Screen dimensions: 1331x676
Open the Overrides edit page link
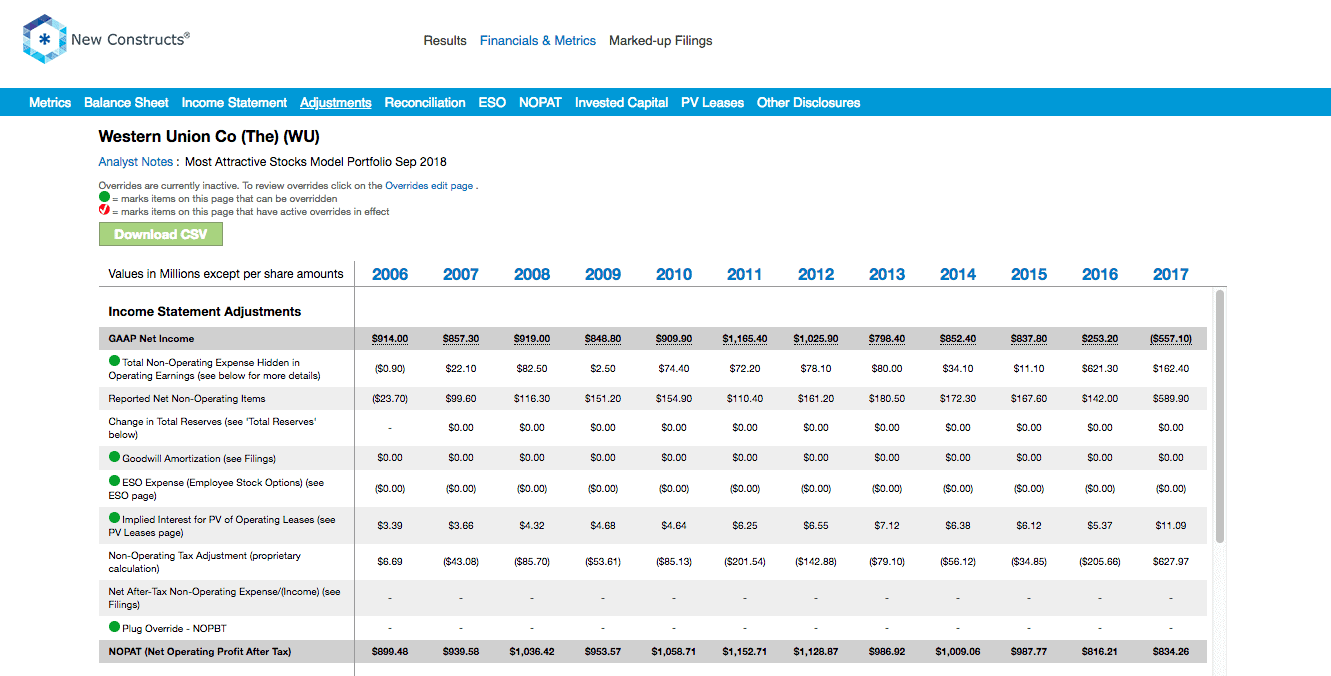(429, 186)
